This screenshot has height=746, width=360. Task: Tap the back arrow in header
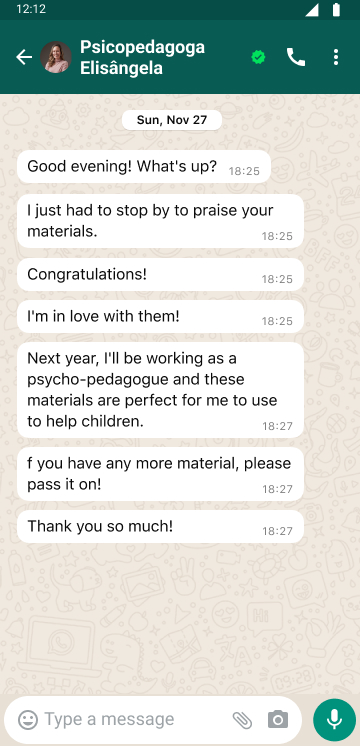(x=24, y=57)
